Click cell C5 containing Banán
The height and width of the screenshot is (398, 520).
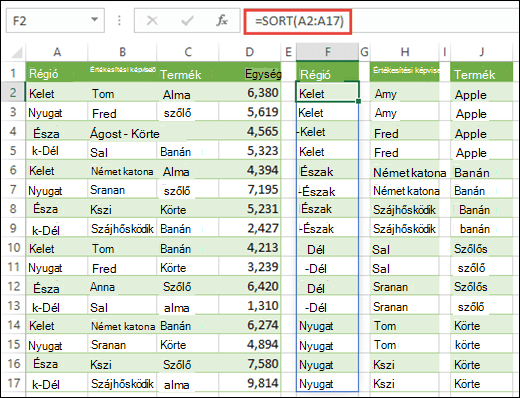(x=188, y=150)
